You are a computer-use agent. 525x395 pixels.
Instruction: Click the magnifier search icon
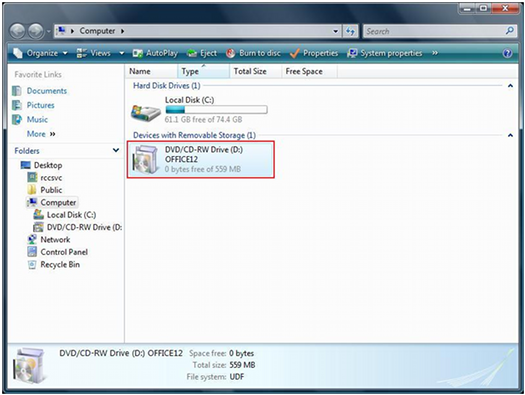click(x=510, y=31)
